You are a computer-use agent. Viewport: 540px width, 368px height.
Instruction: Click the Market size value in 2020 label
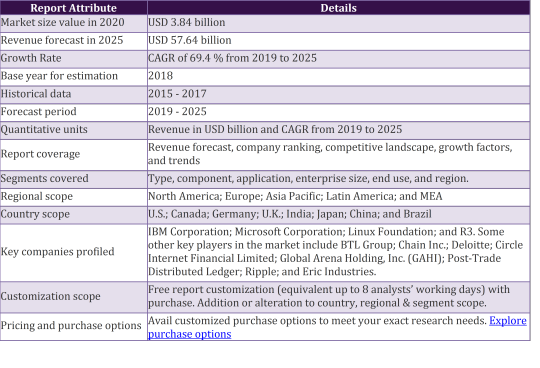tap(62, 22)
